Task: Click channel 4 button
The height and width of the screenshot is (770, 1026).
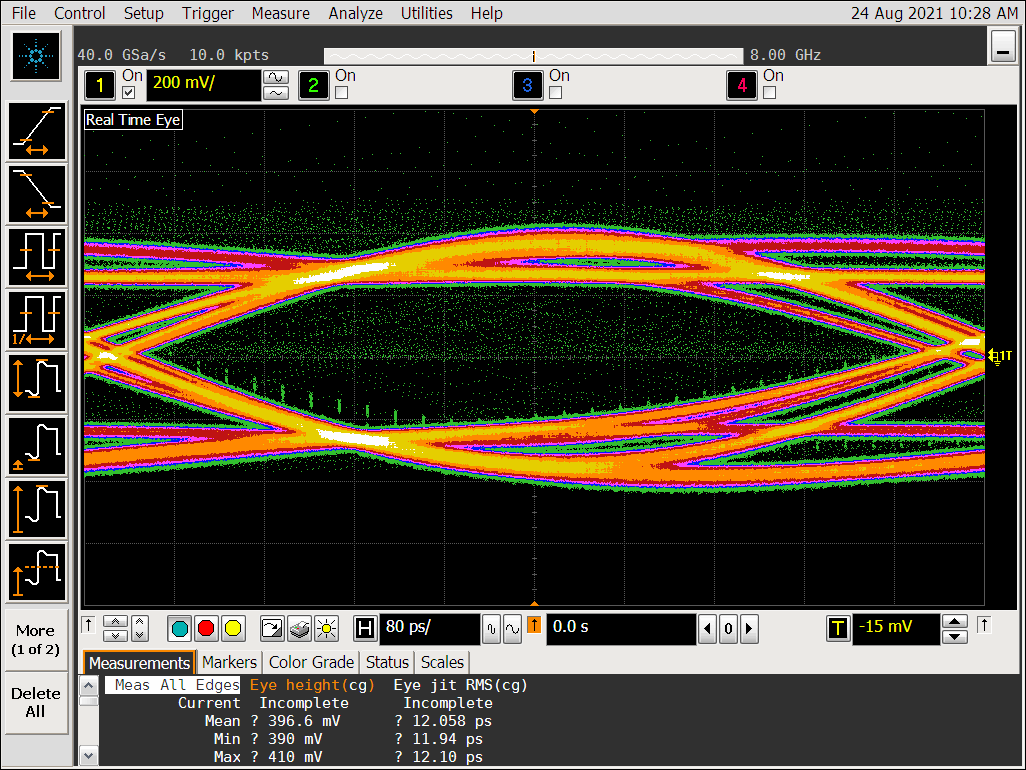Action: (x=741, y=85)
